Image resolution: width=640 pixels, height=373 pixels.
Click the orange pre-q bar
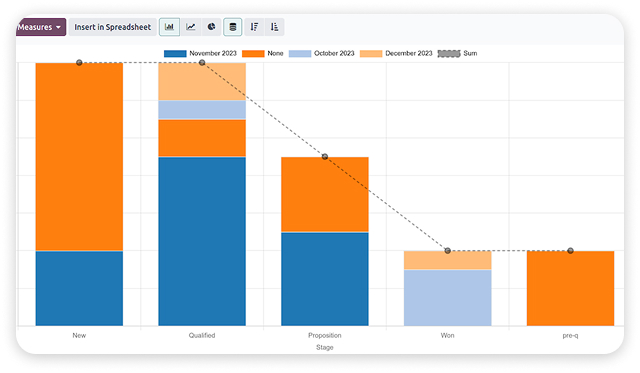coord(571,288)
